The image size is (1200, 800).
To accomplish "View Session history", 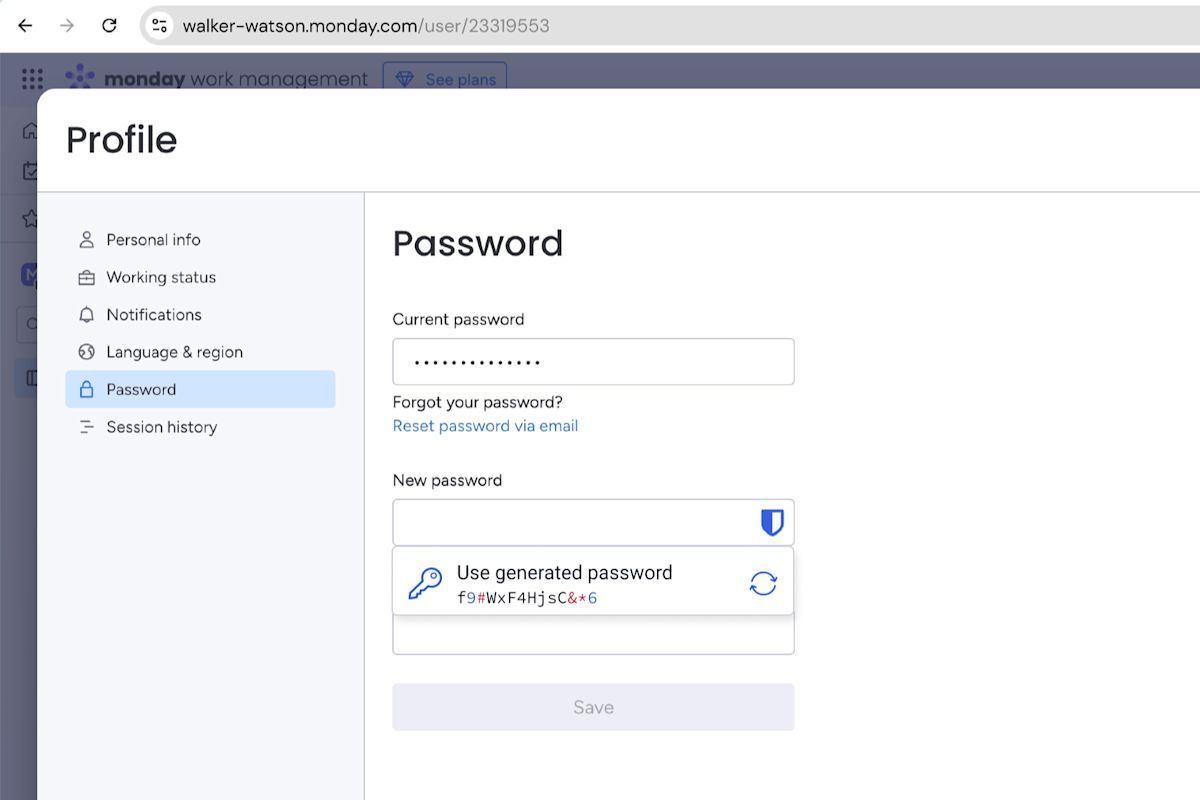I will pos(161,427).
